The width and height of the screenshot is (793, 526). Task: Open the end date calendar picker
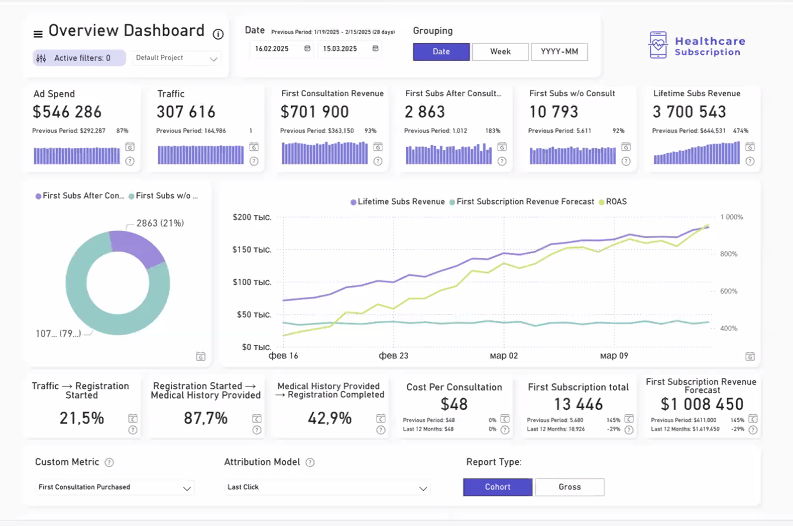376,48
